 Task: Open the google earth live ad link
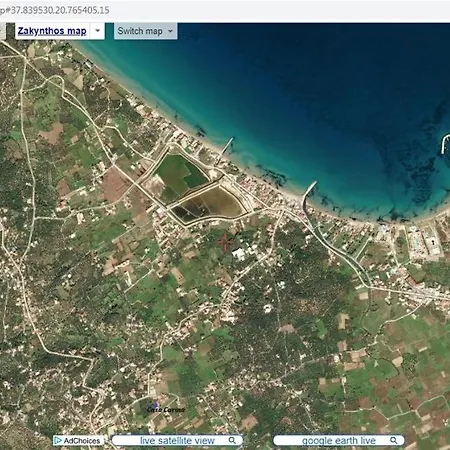point(339,440)
